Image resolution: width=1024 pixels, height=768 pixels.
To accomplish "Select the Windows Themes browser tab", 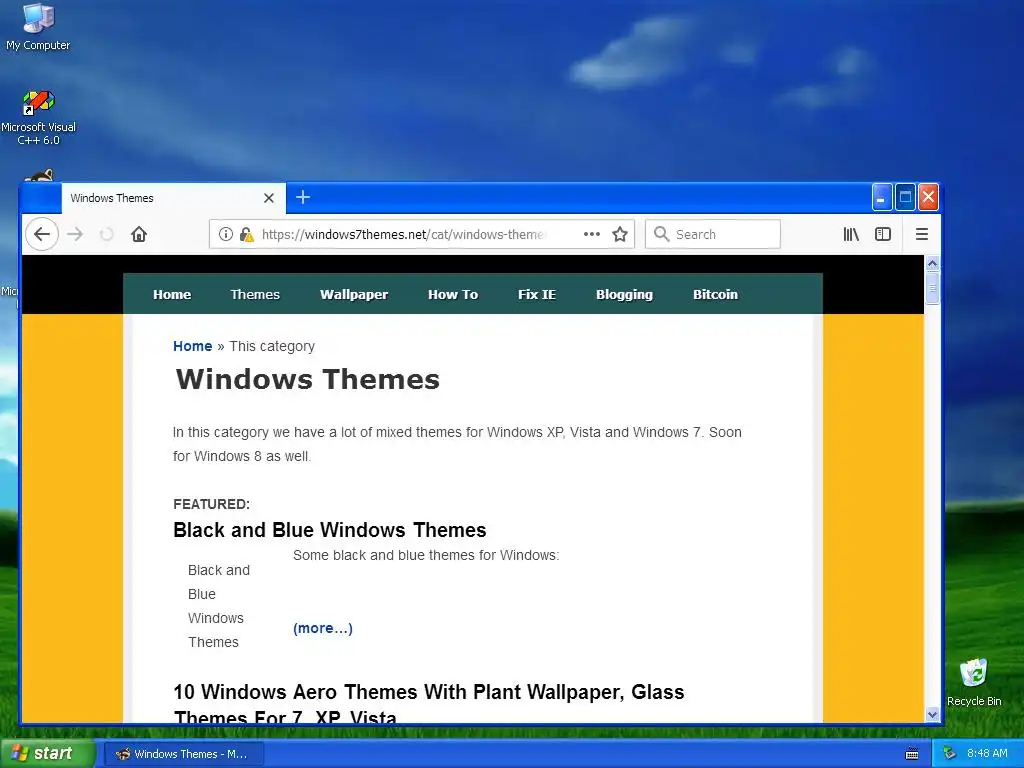I will [174, 198].
